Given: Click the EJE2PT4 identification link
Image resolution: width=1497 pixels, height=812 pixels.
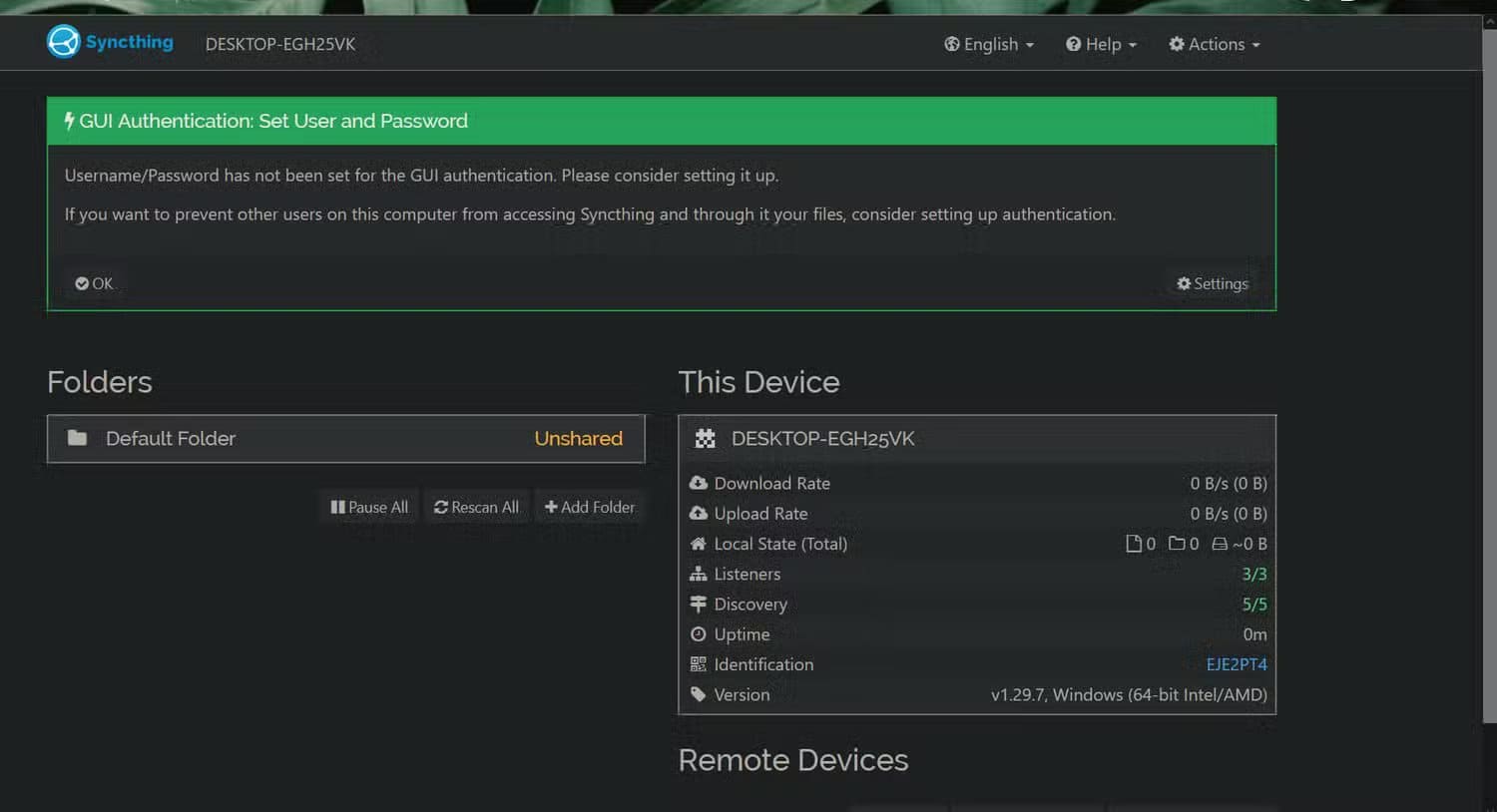Looking at the screenshot, I should [x=1236, y=664].
